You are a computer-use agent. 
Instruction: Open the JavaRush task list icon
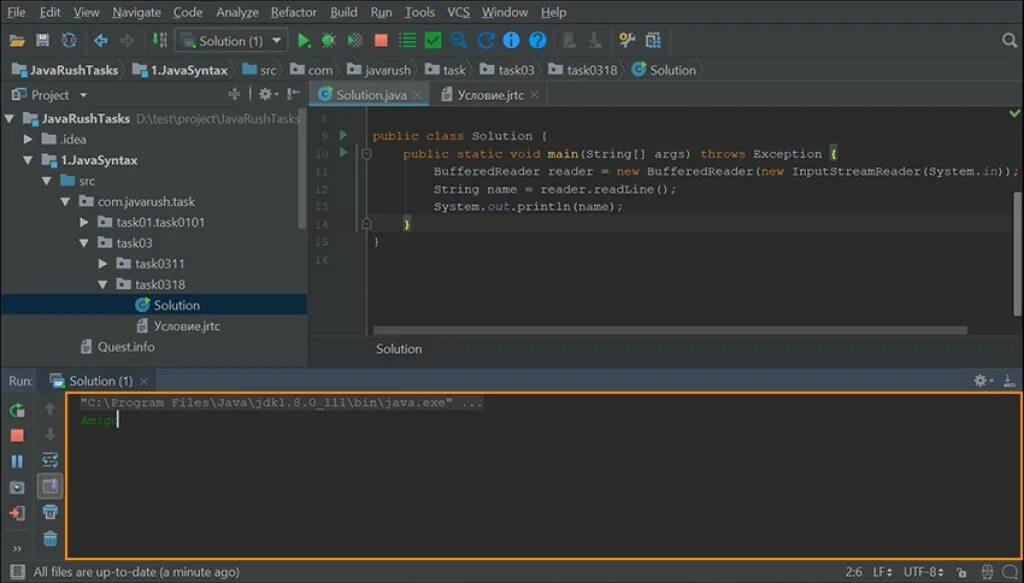(408, 40)
